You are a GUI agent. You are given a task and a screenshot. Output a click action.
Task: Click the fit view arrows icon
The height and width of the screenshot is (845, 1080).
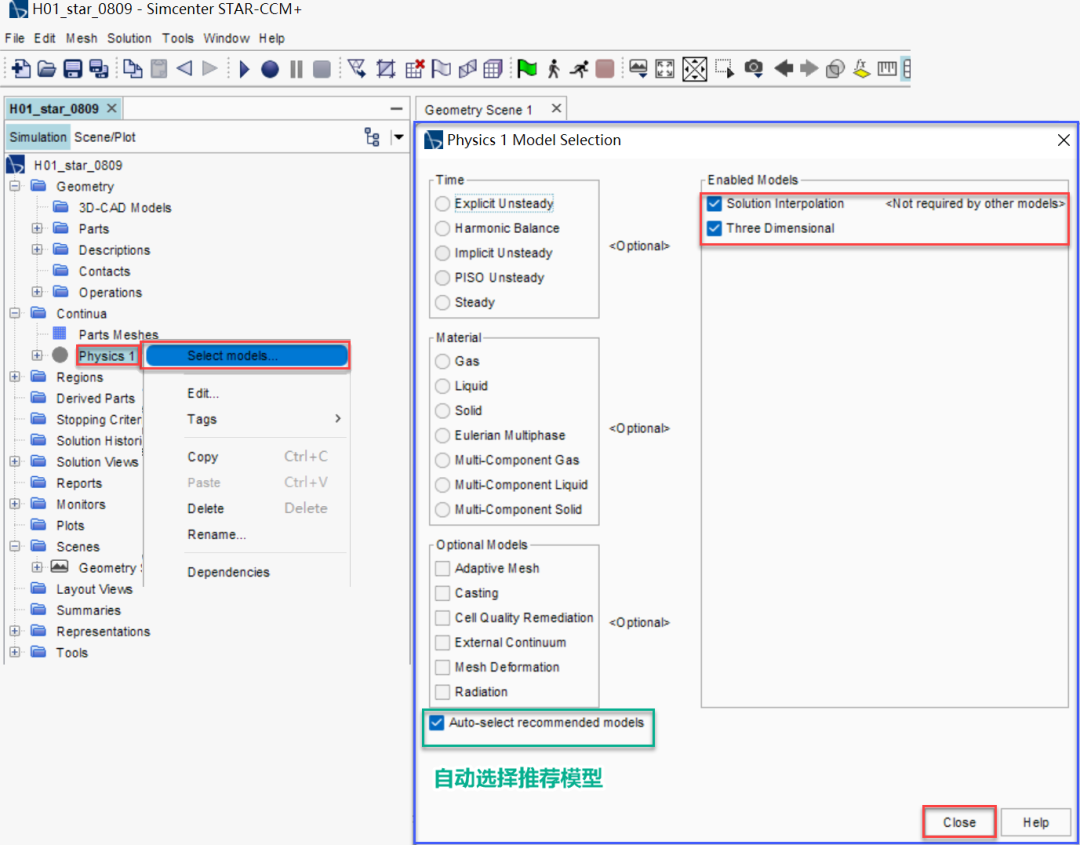click(x=665, y=68)
